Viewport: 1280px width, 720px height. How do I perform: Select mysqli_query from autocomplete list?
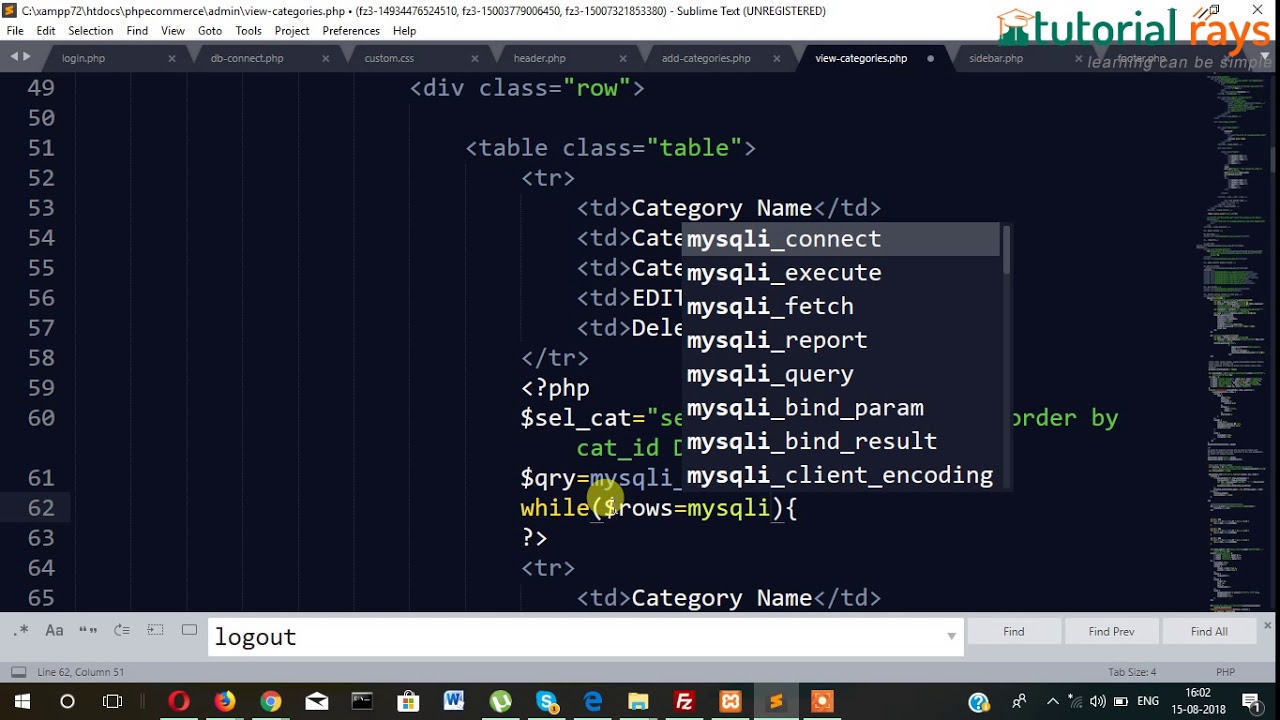(x=841, y=374)
